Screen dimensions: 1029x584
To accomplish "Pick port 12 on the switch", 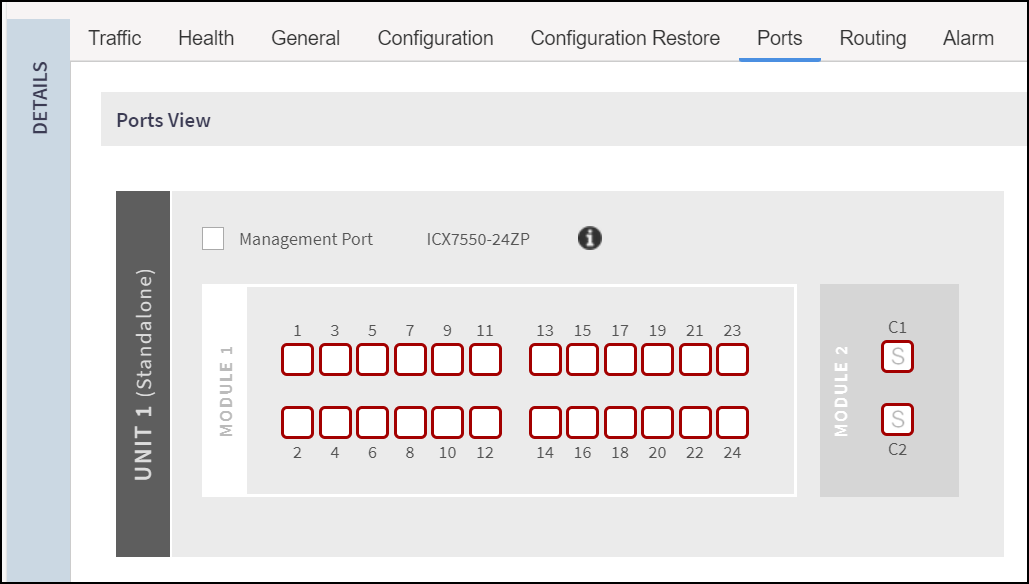I will pyautogui.click(x=486, y=423).
